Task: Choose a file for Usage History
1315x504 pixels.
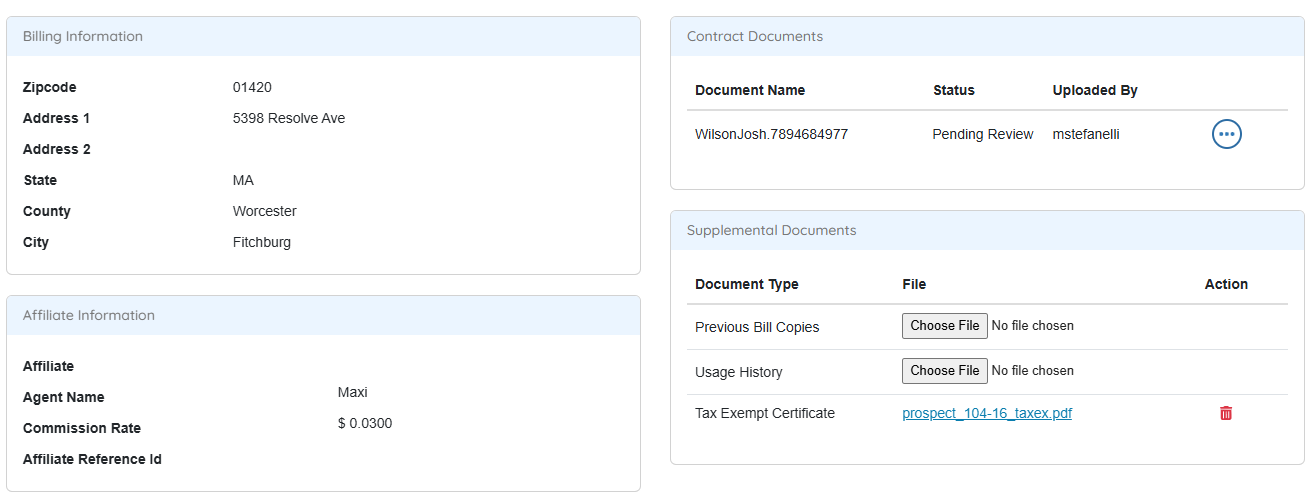Action: 944,371
